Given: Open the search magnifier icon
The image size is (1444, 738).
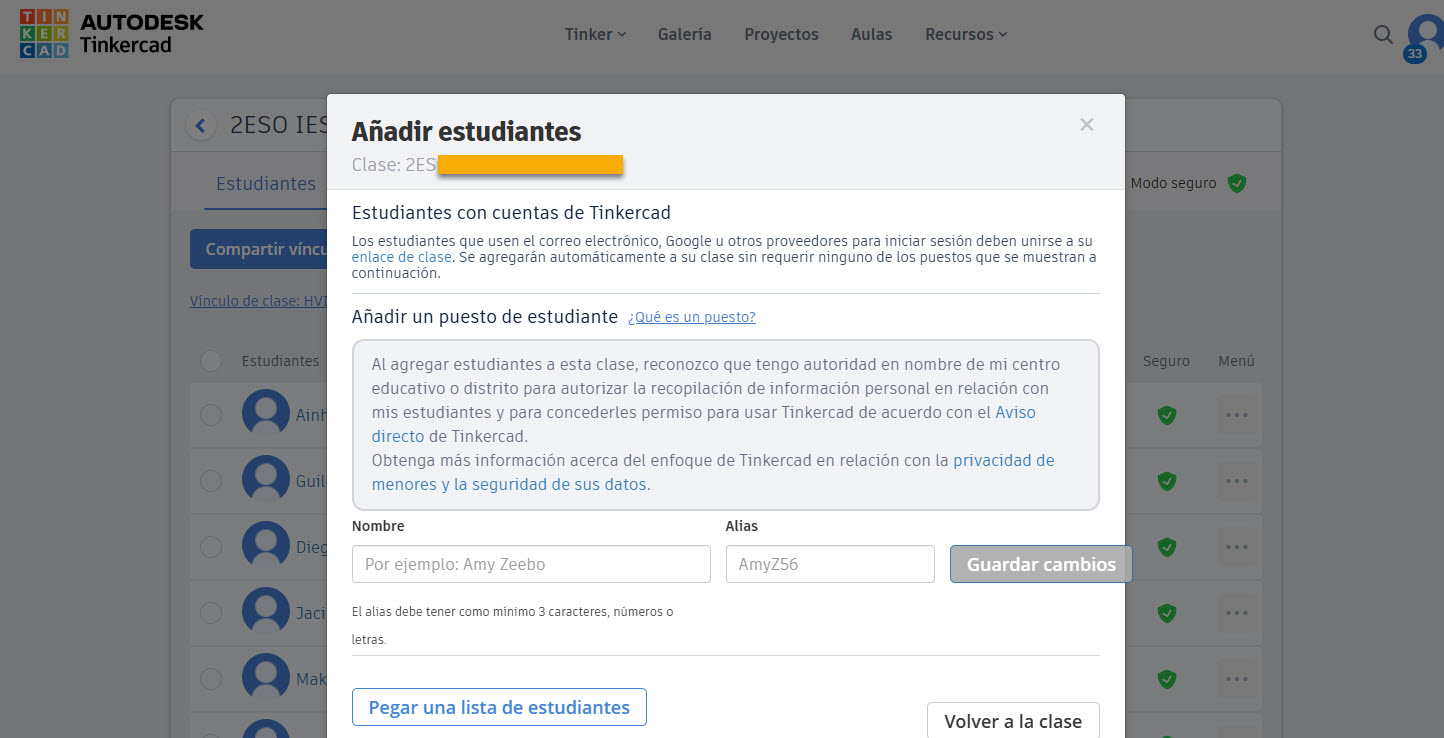Looking at the screenshot, I should (1383, 34).
